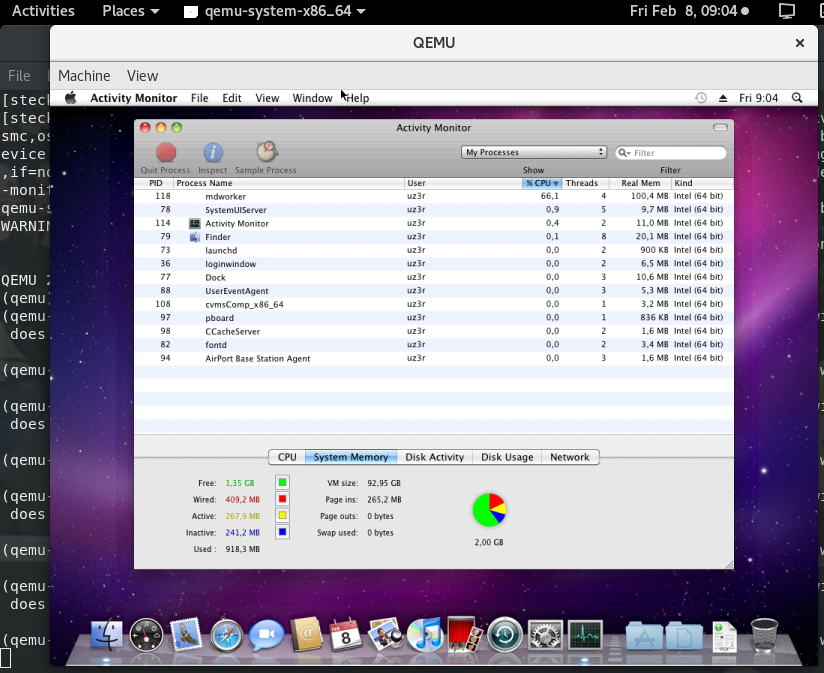Launch iTunes from the Dock
This screenshot has height=673, width=824.
pyautogui.click(x=425, y=635)
